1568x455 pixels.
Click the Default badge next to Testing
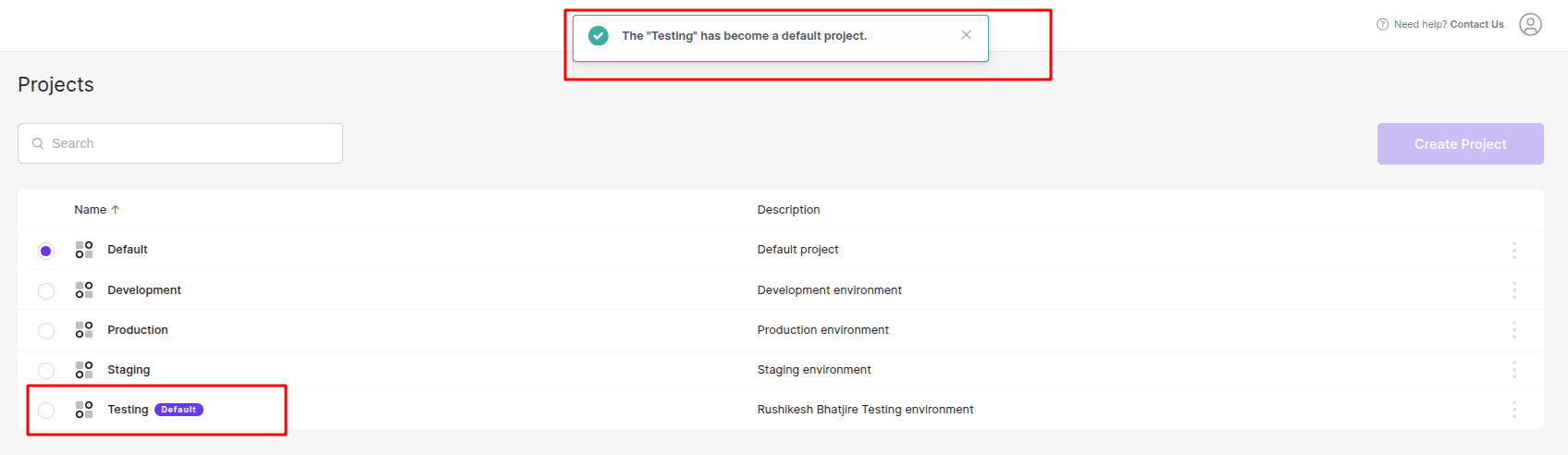point(179,410)
